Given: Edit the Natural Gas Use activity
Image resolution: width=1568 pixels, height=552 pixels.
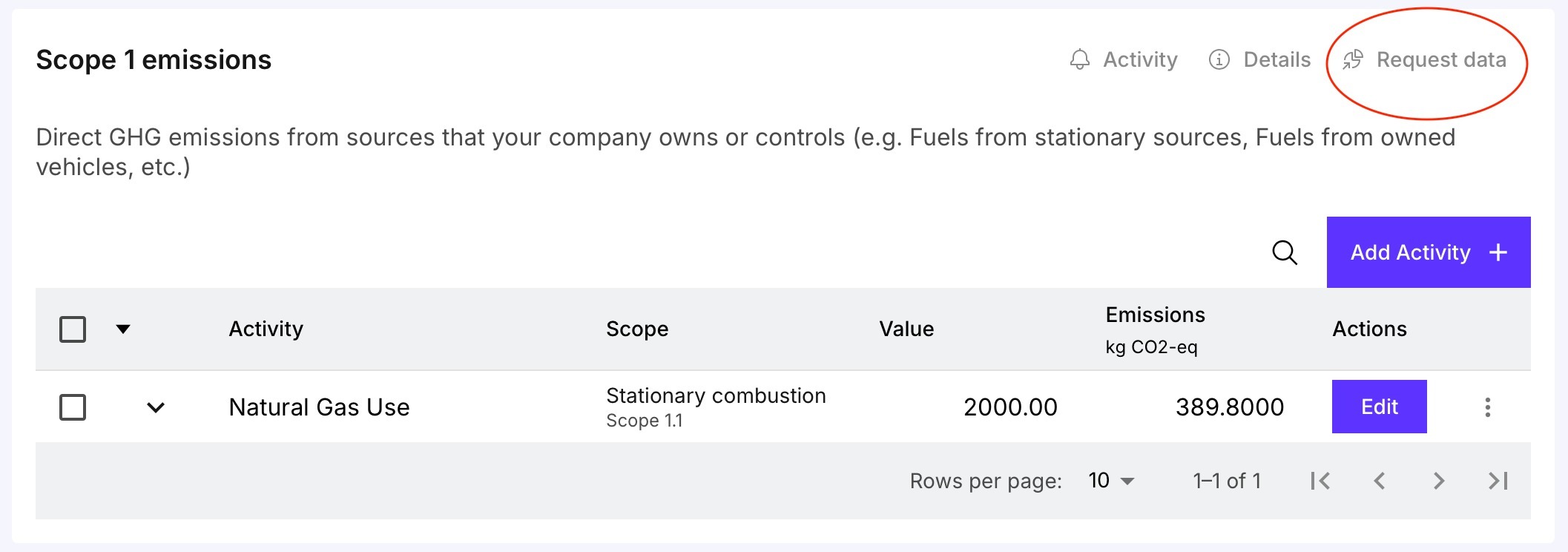Looking at the screenshot, I should coord(1379,407).
